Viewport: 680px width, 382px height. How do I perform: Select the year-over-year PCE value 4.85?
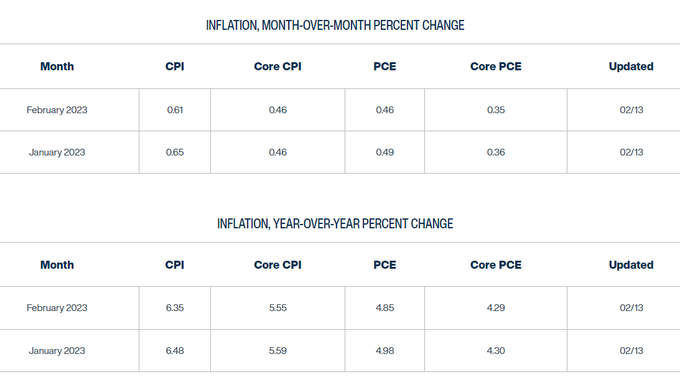385,307
